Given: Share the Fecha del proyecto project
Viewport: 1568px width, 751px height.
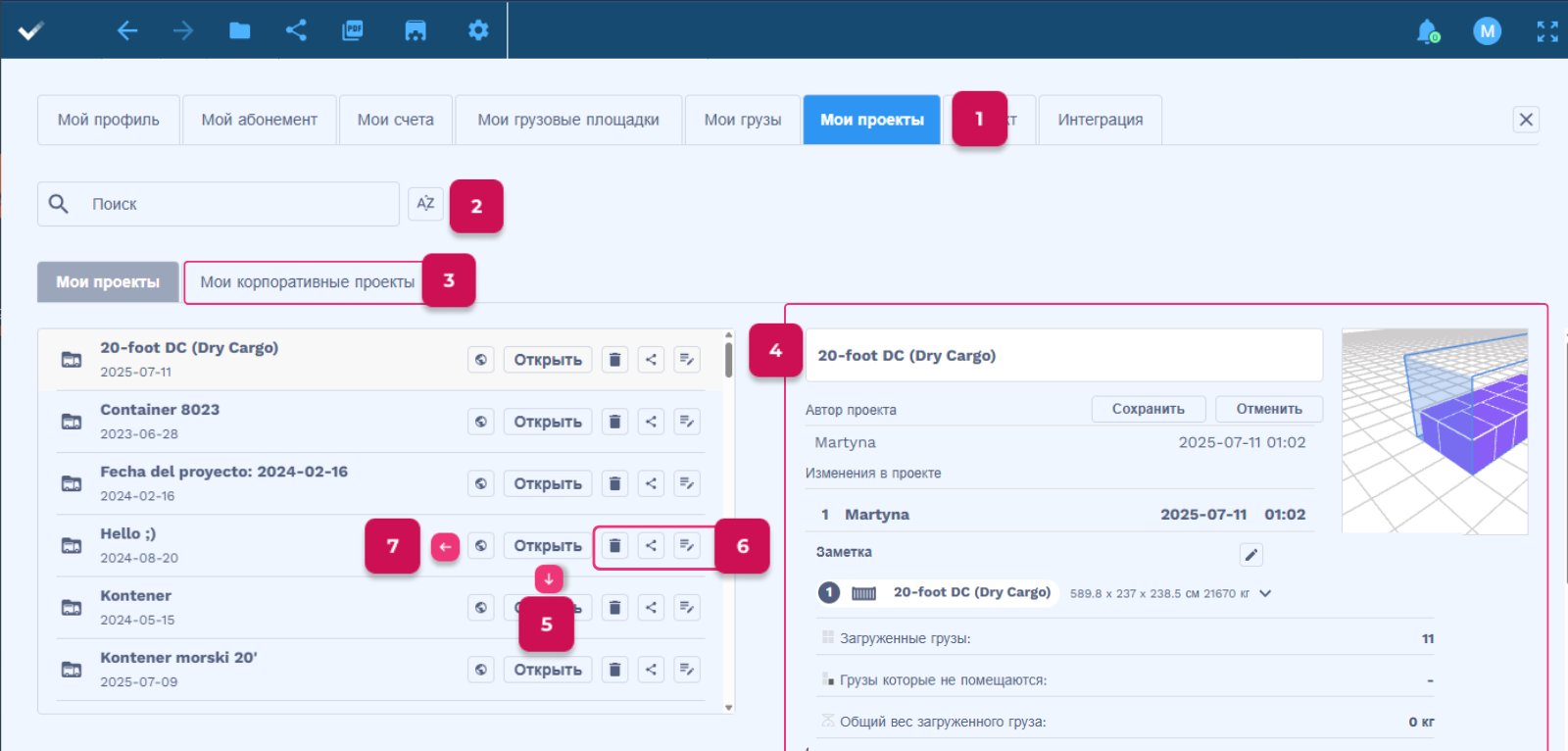Looking at the screenshot, I should (651, 483).
